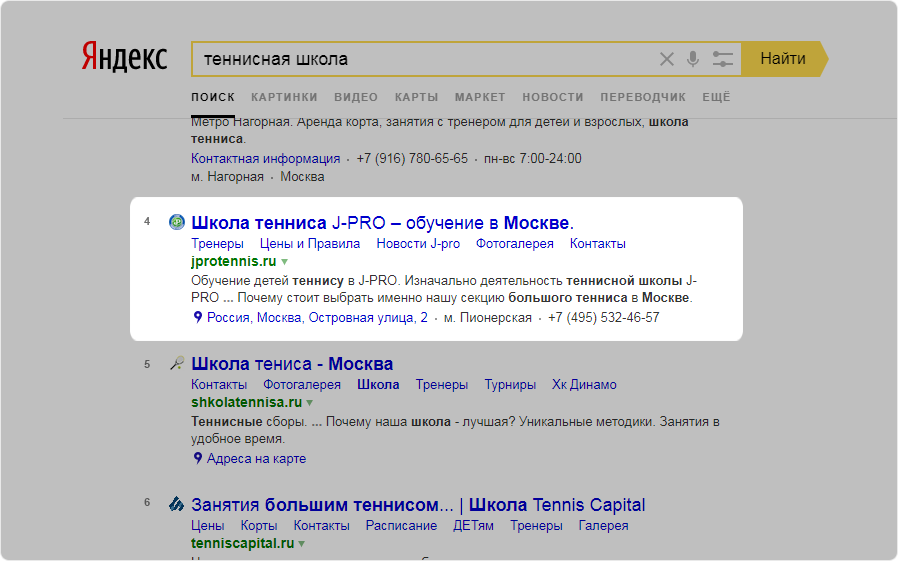
Task: Click the Островная улица address link
Action: point(317,318)
